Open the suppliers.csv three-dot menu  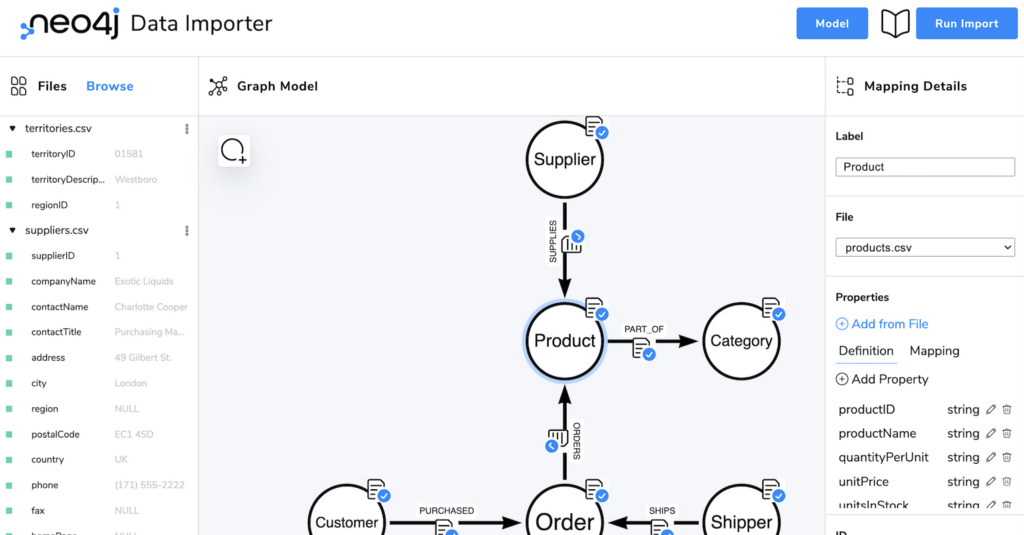(x=187, y=231)
